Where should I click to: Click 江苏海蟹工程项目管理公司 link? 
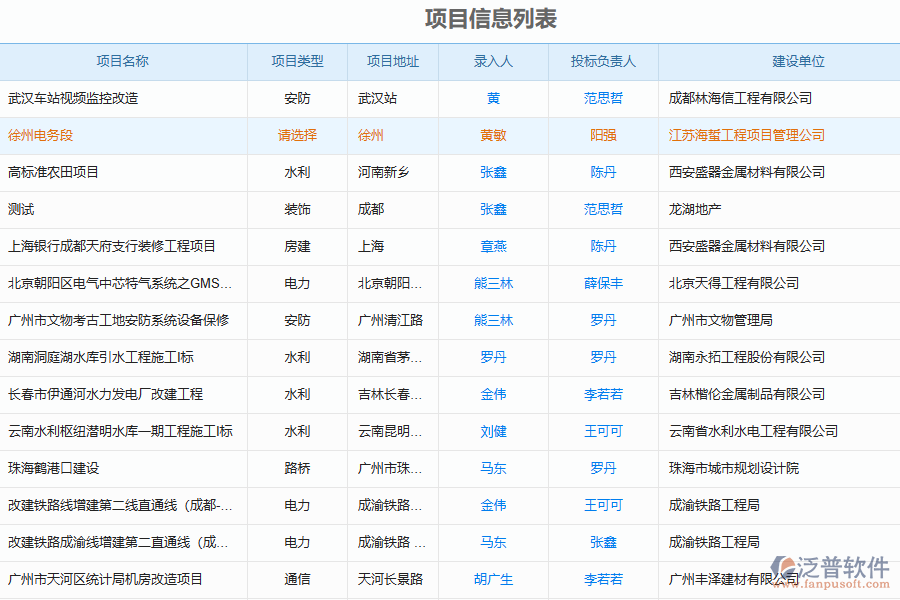745,135
